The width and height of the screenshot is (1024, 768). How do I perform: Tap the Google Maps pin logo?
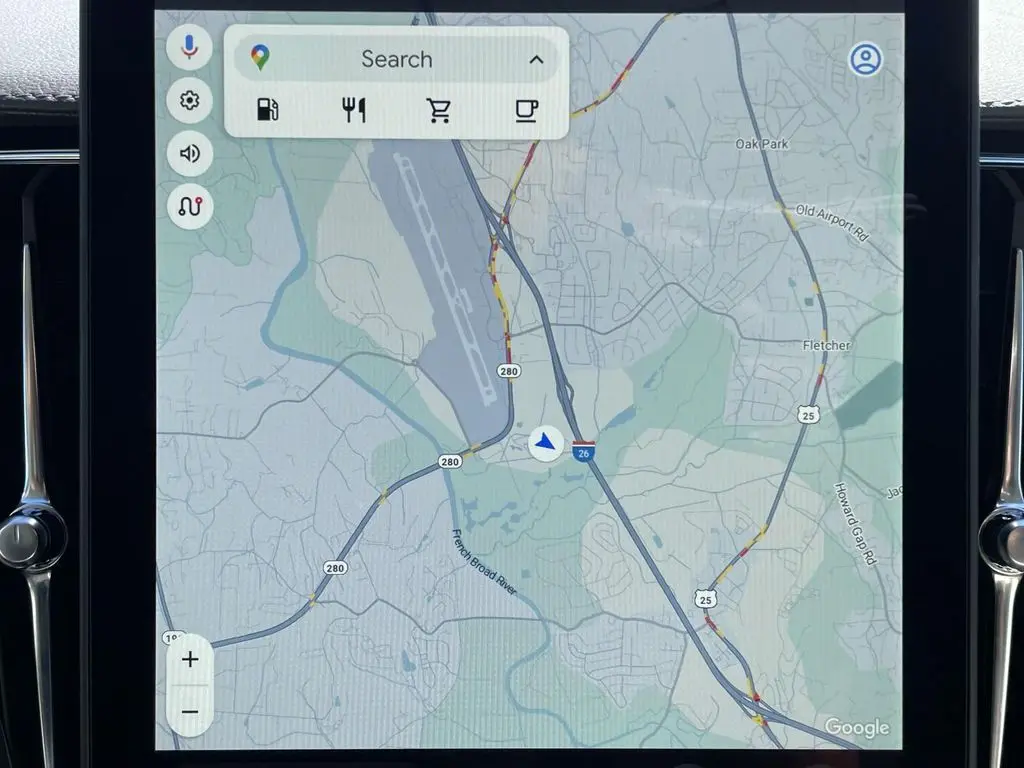[x=260, y=59]
